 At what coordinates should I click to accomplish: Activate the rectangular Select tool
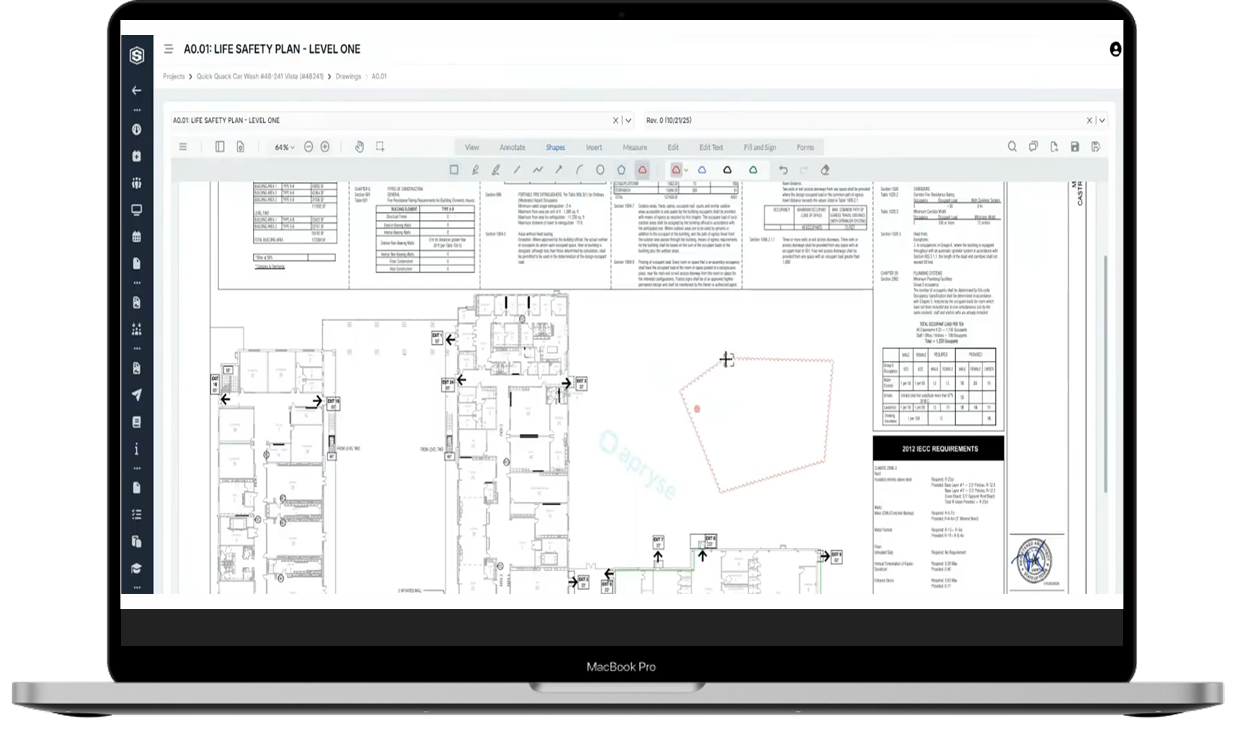380,147
